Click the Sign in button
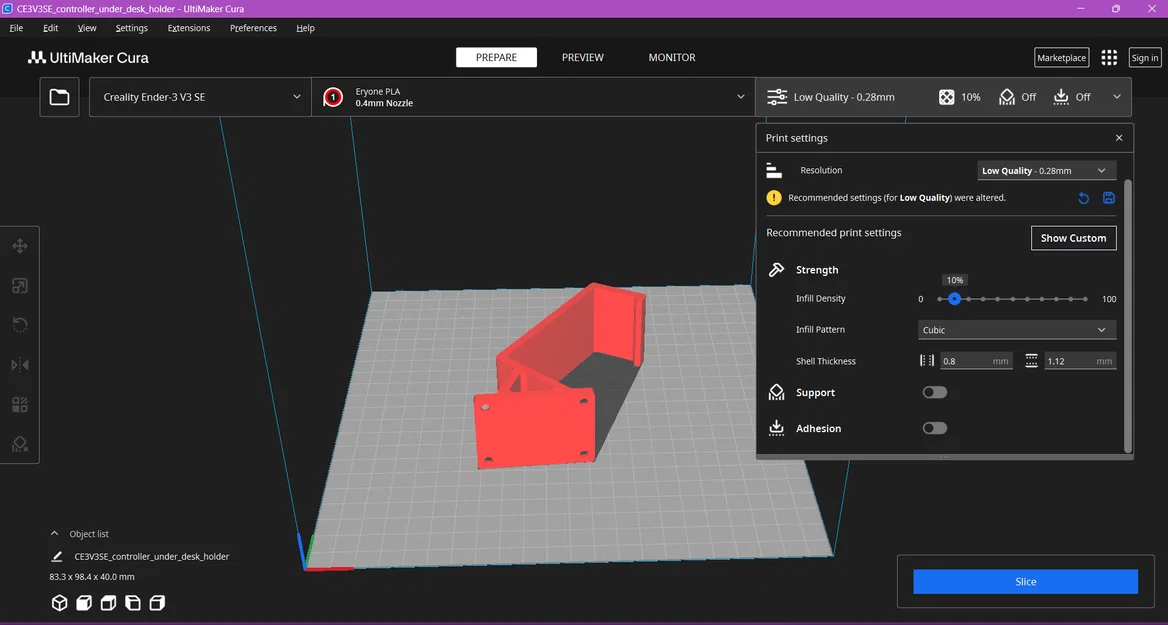1168x625 pixels. click(x=1145, y=57)
